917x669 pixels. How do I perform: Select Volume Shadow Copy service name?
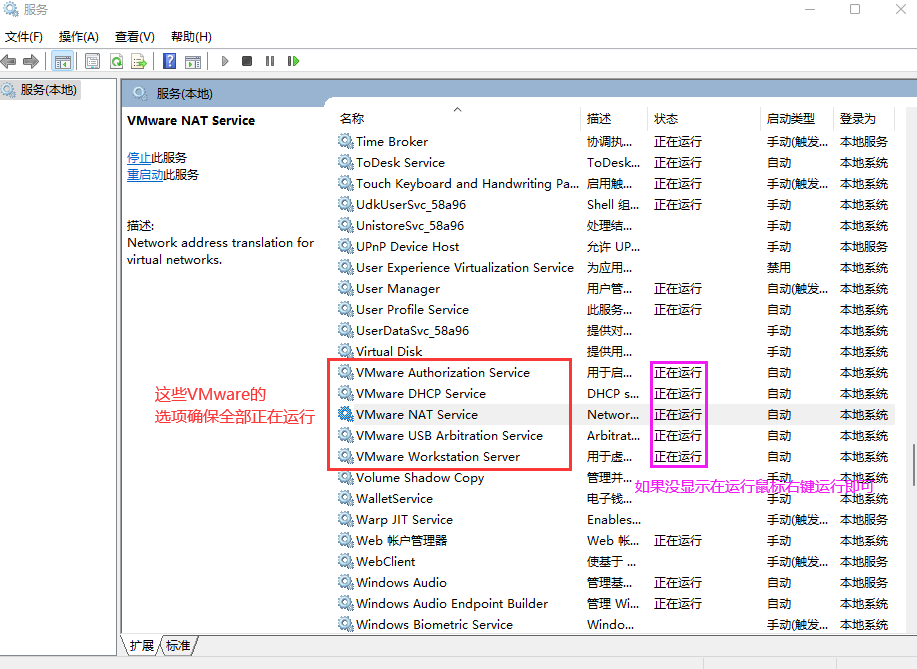[420, 477]
